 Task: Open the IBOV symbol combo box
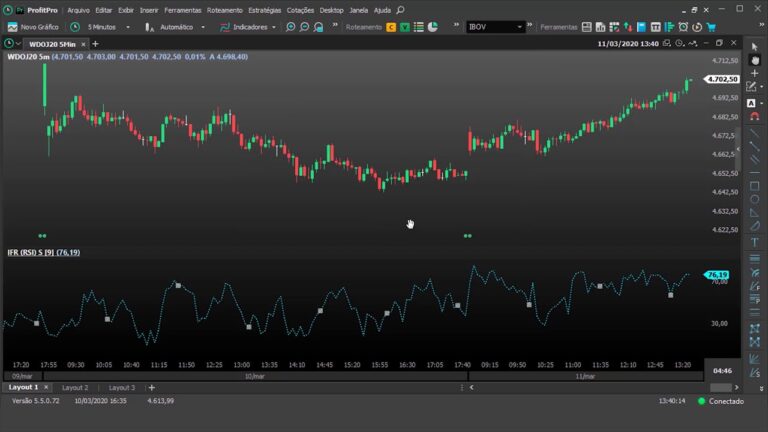click(495, 27)
